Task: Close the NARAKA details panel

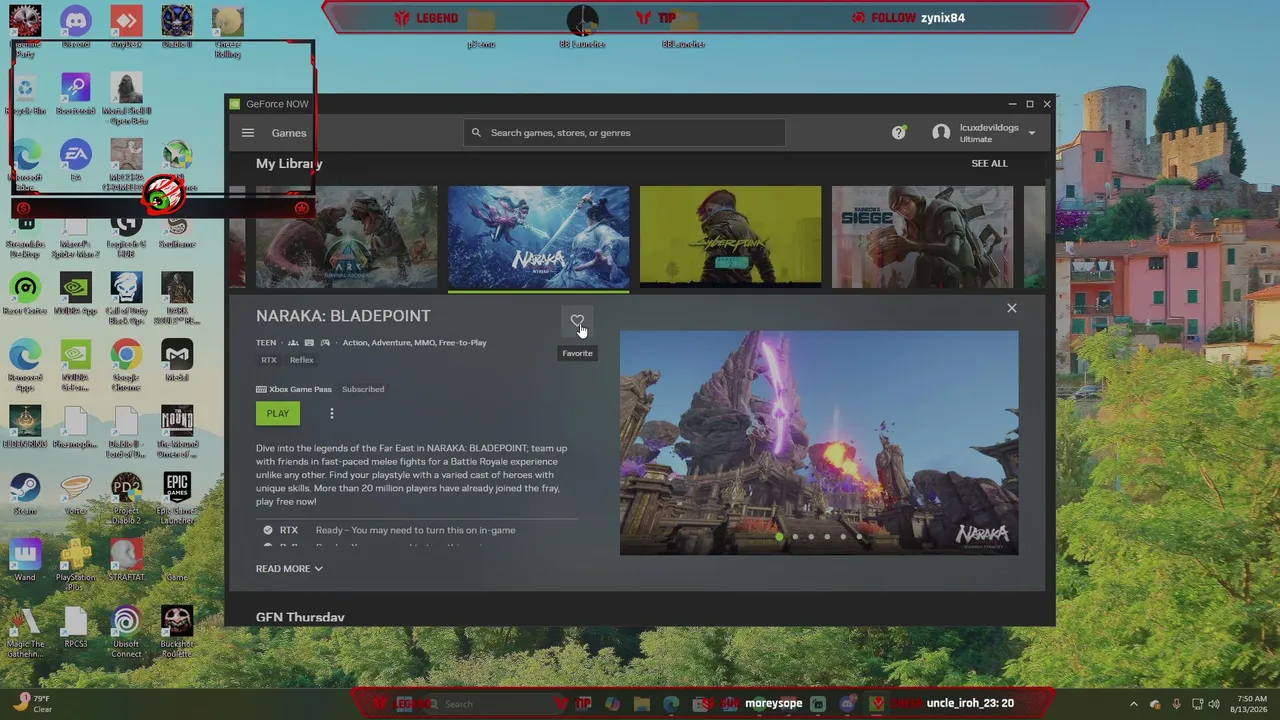Action: [x=1011, y=308]
